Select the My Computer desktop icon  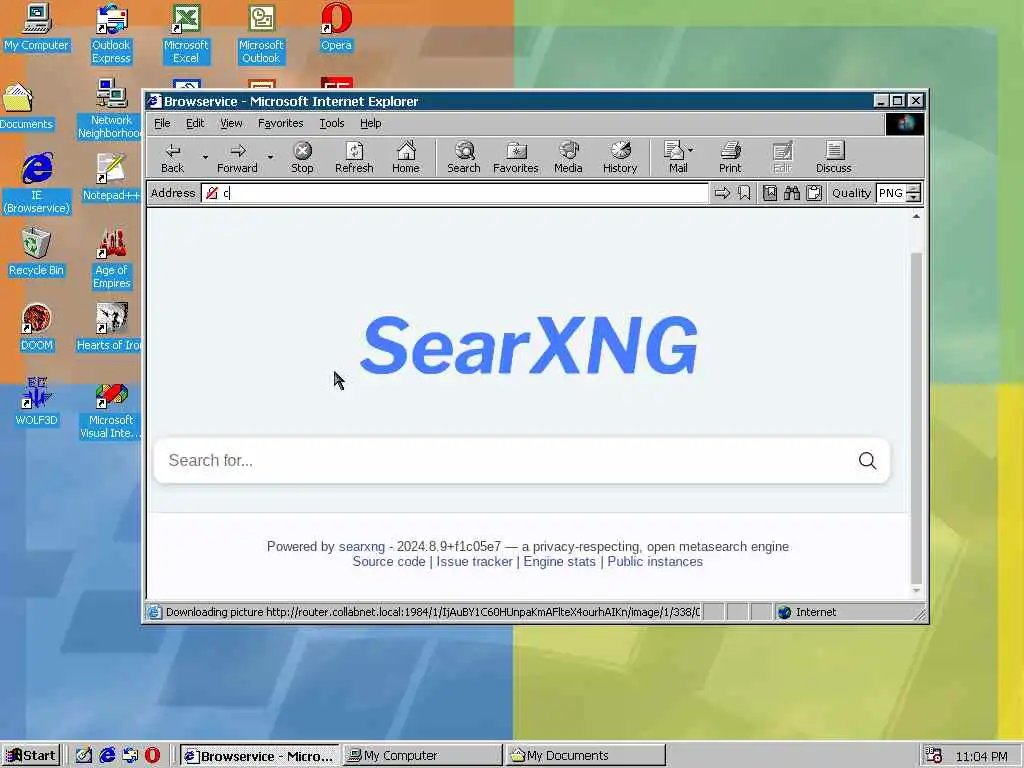(x=37, y=27)
